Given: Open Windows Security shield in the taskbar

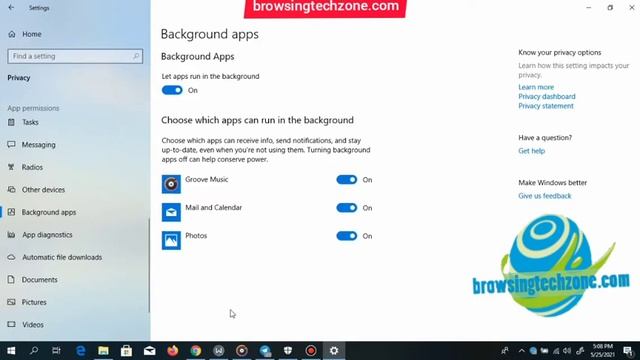Looking at the screenshot, I should [288, 351].
